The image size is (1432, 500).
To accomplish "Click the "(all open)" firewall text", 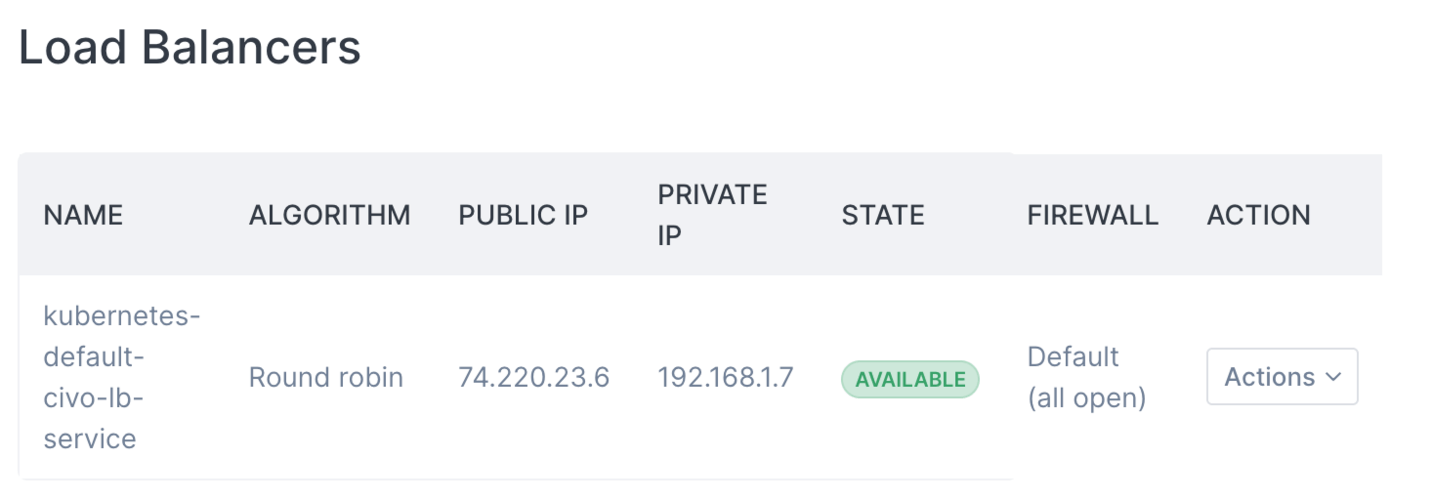I will 1086,398.
